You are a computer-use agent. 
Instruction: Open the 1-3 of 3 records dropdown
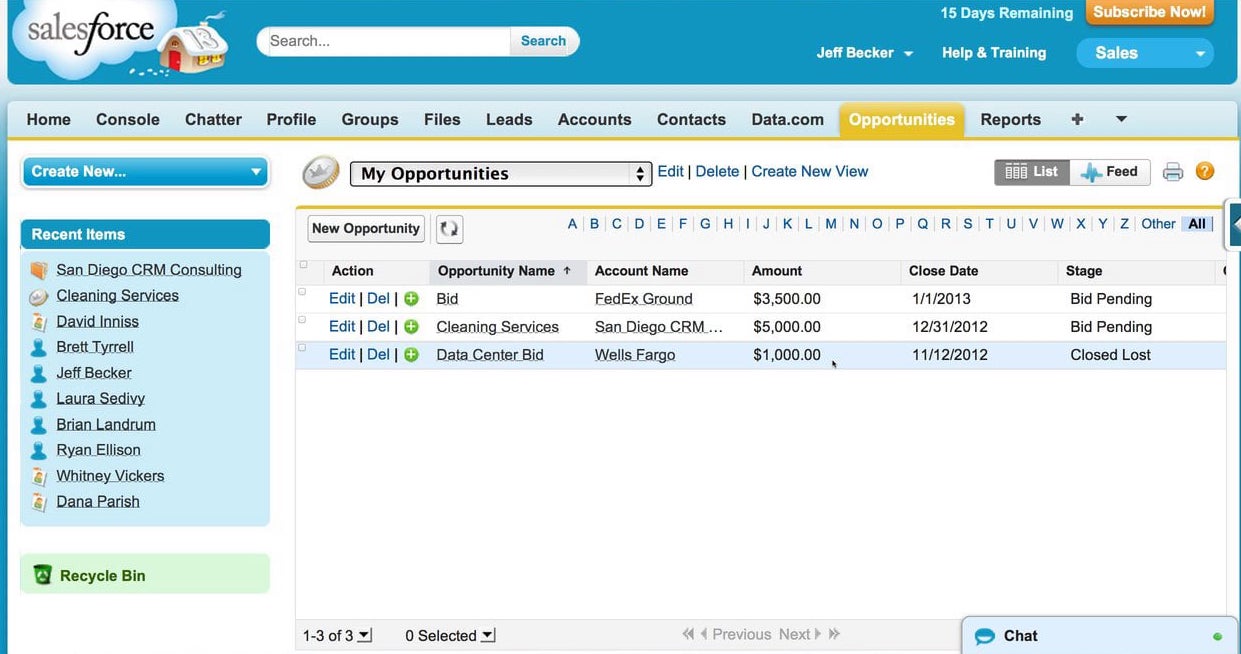pos(337,636)
